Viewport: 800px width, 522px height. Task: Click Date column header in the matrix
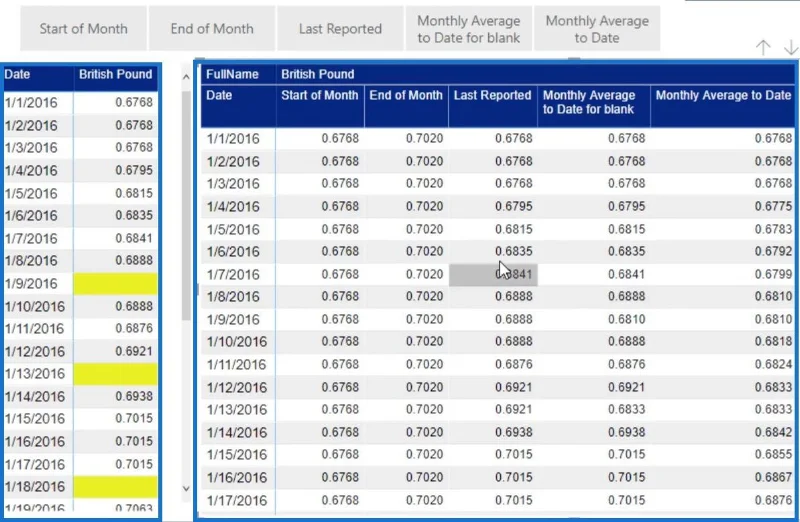(219, 95)
